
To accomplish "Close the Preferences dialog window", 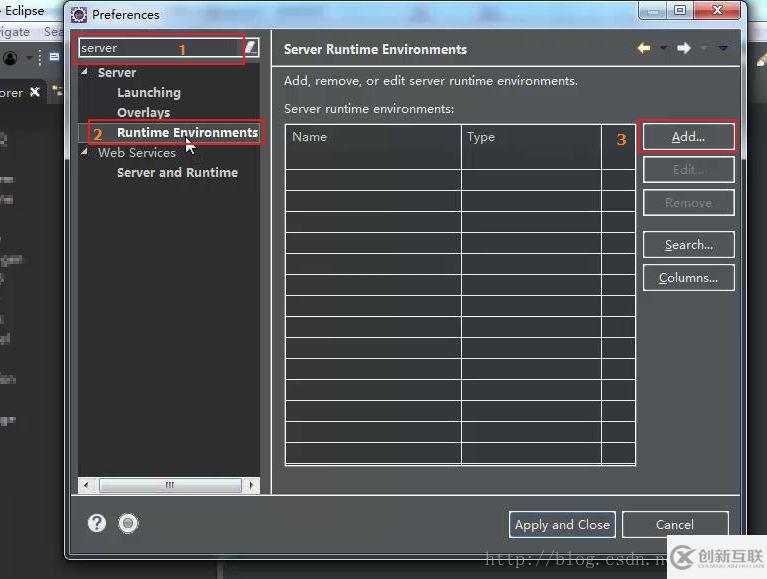I will (x=717, y=10).
